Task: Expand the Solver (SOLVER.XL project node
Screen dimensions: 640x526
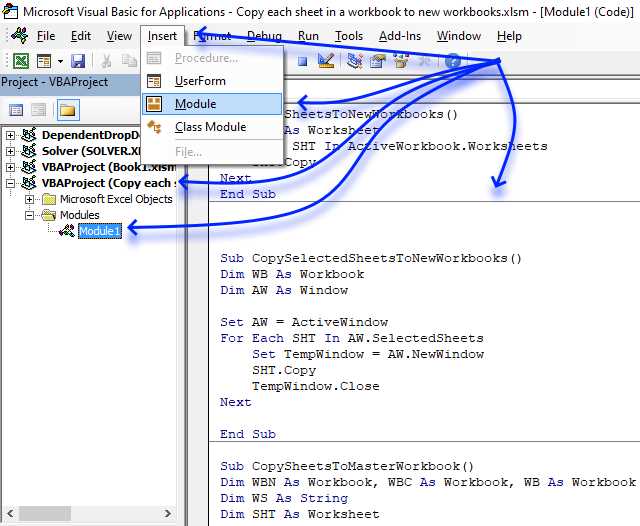Action: coord(11,151)
